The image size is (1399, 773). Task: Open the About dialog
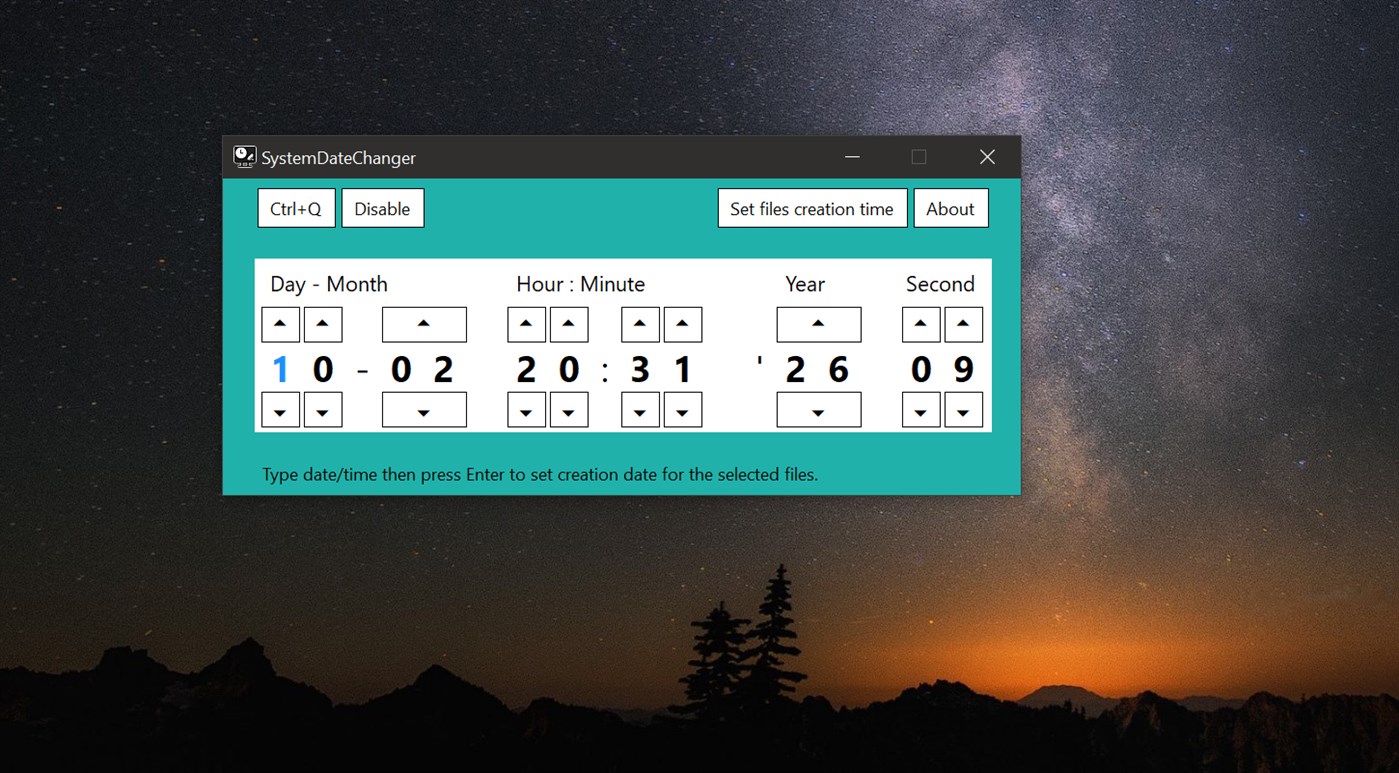click(x=950, y=208)
